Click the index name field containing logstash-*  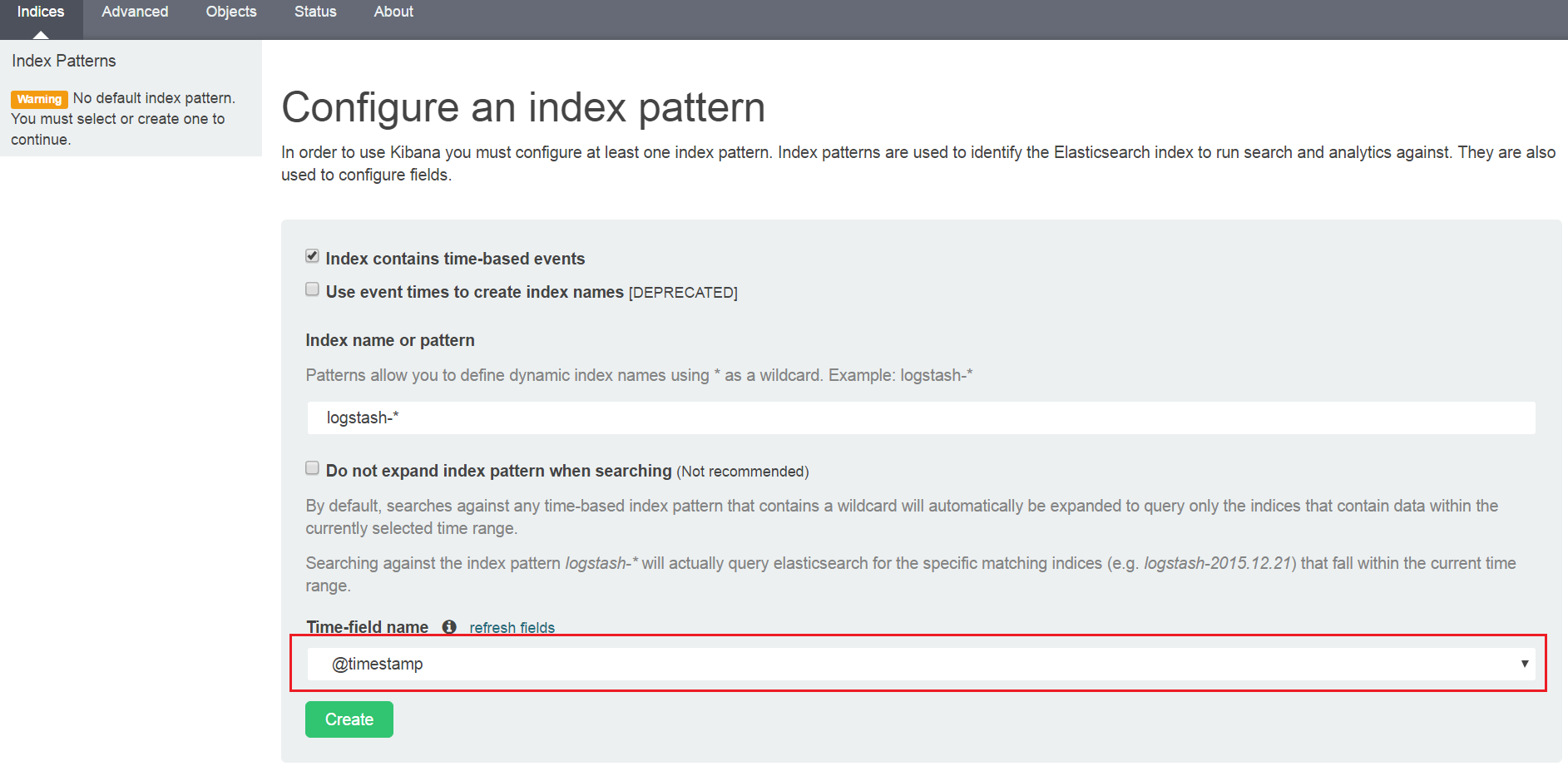point(921,418)
